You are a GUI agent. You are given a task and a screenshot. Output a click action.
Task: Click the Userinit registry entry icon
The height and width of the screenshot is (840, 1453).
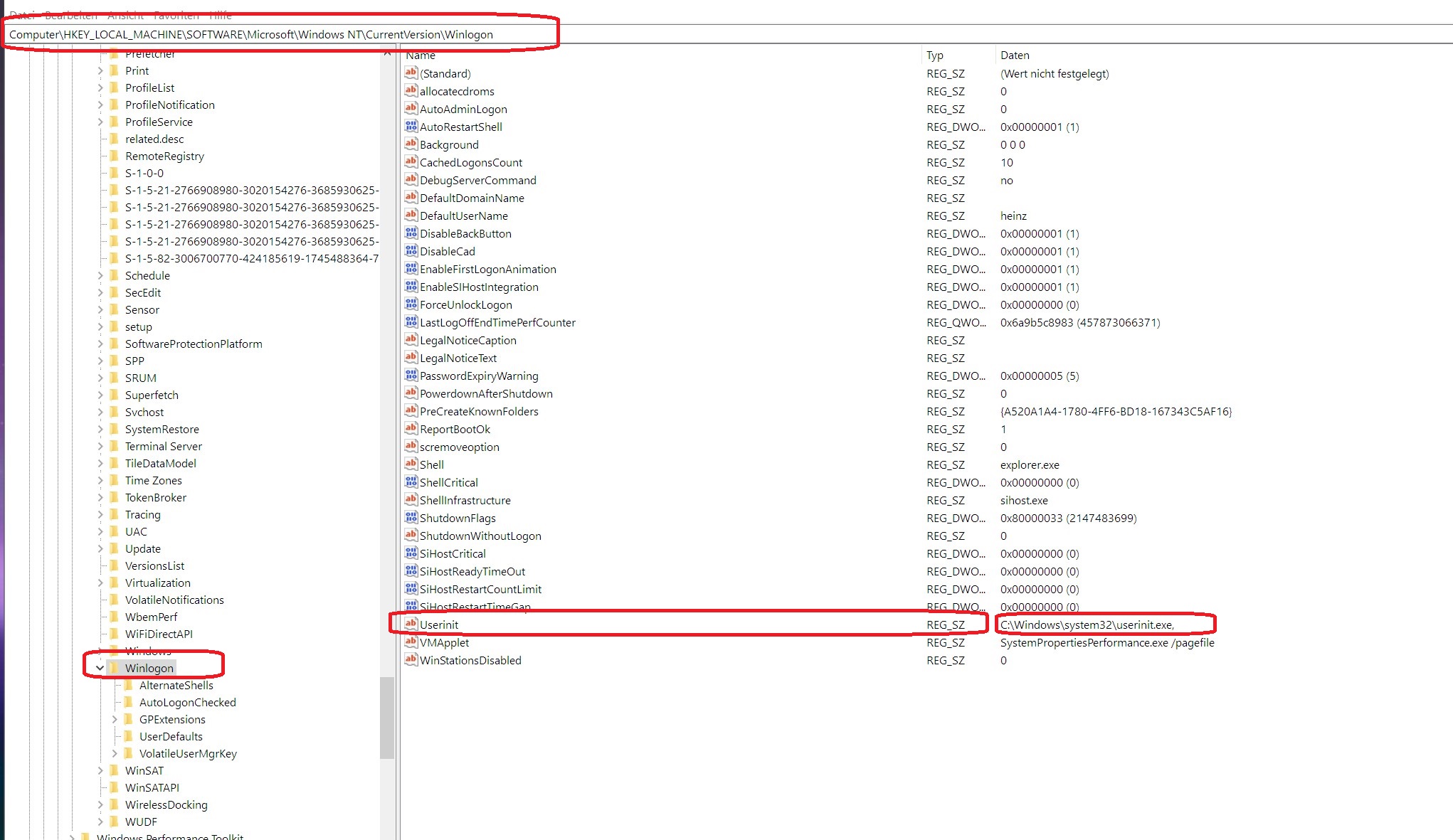[410, 624]
